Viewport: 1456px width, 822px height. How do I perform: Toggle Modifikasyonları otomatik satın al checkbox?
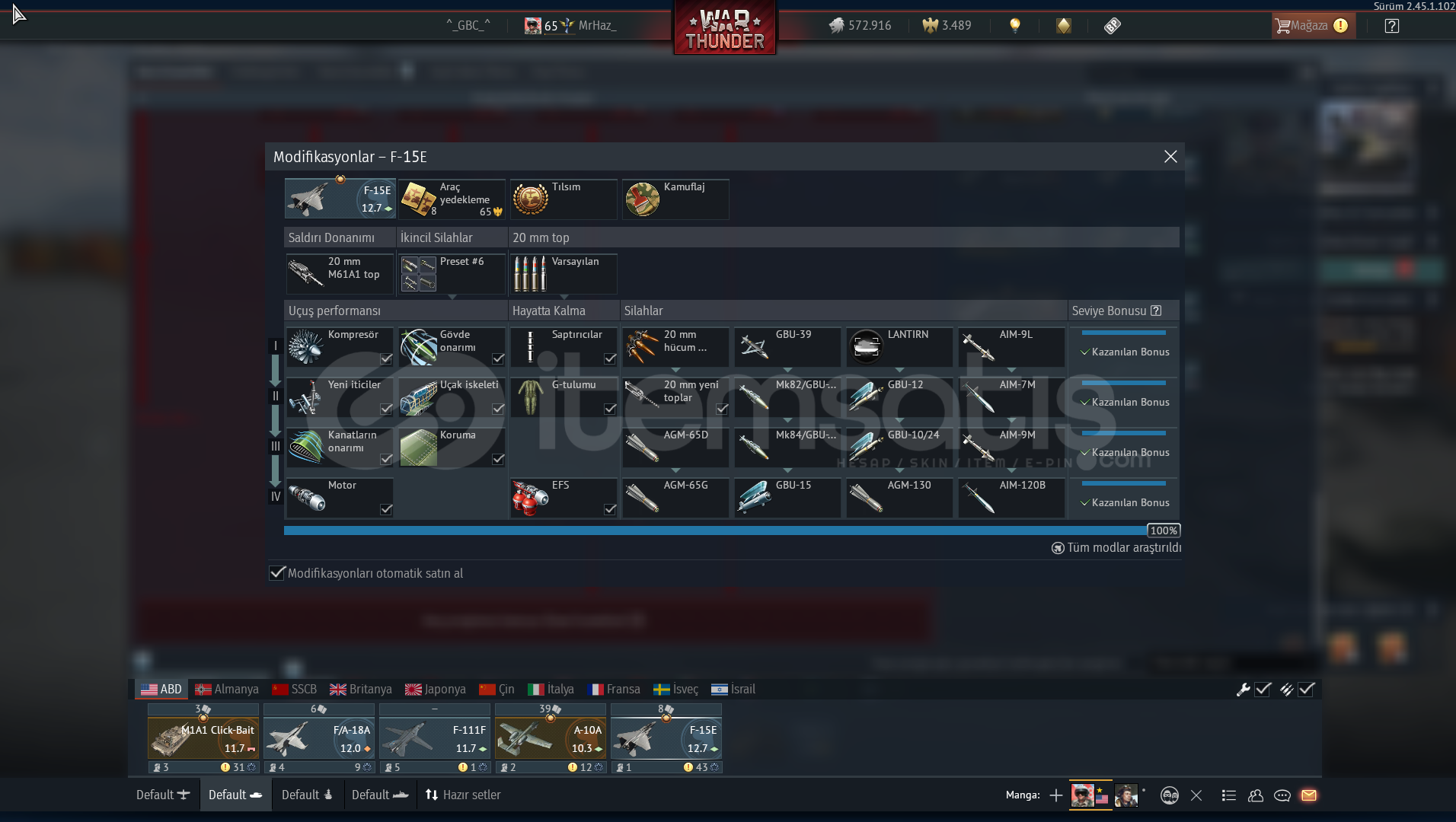(x=277, y=572)
